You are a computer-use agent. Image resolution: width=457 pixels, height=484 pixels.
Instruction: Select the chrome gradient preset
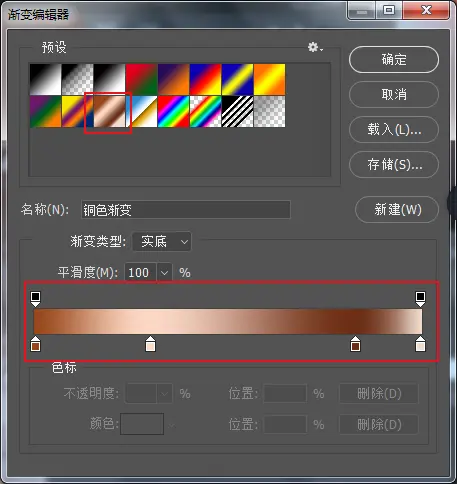[x=141, y=111]
